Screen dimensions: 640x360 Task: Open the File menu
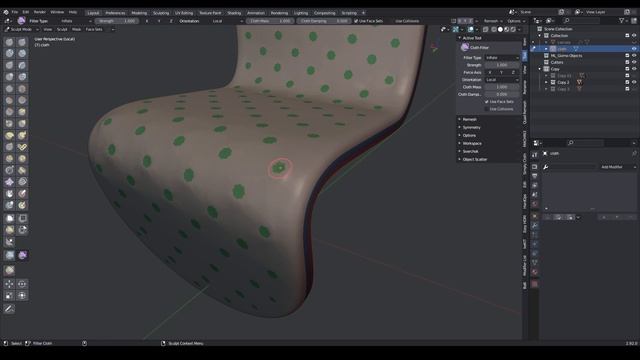(15, 12)
